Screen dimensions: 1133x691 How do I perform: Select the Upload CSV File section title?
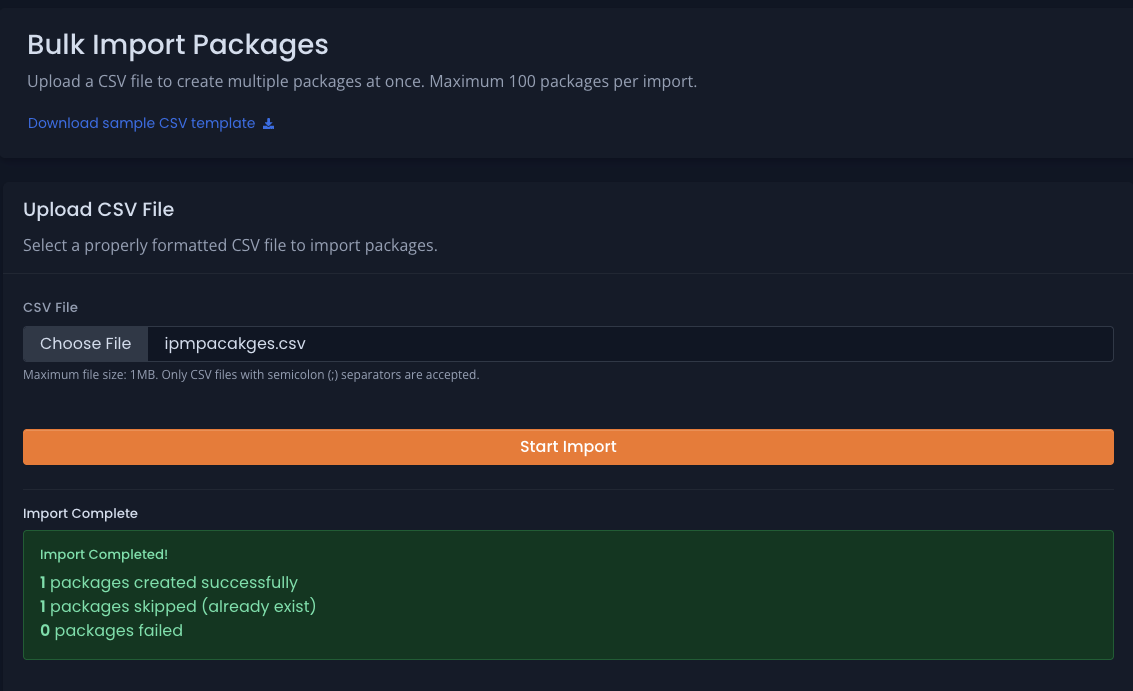click(98, 210)
